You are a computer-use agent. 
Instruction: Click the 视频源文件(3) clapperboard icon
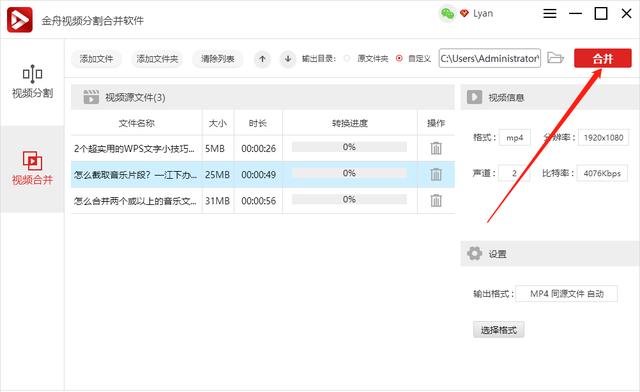pyautogui.click(x=91, y=97)
